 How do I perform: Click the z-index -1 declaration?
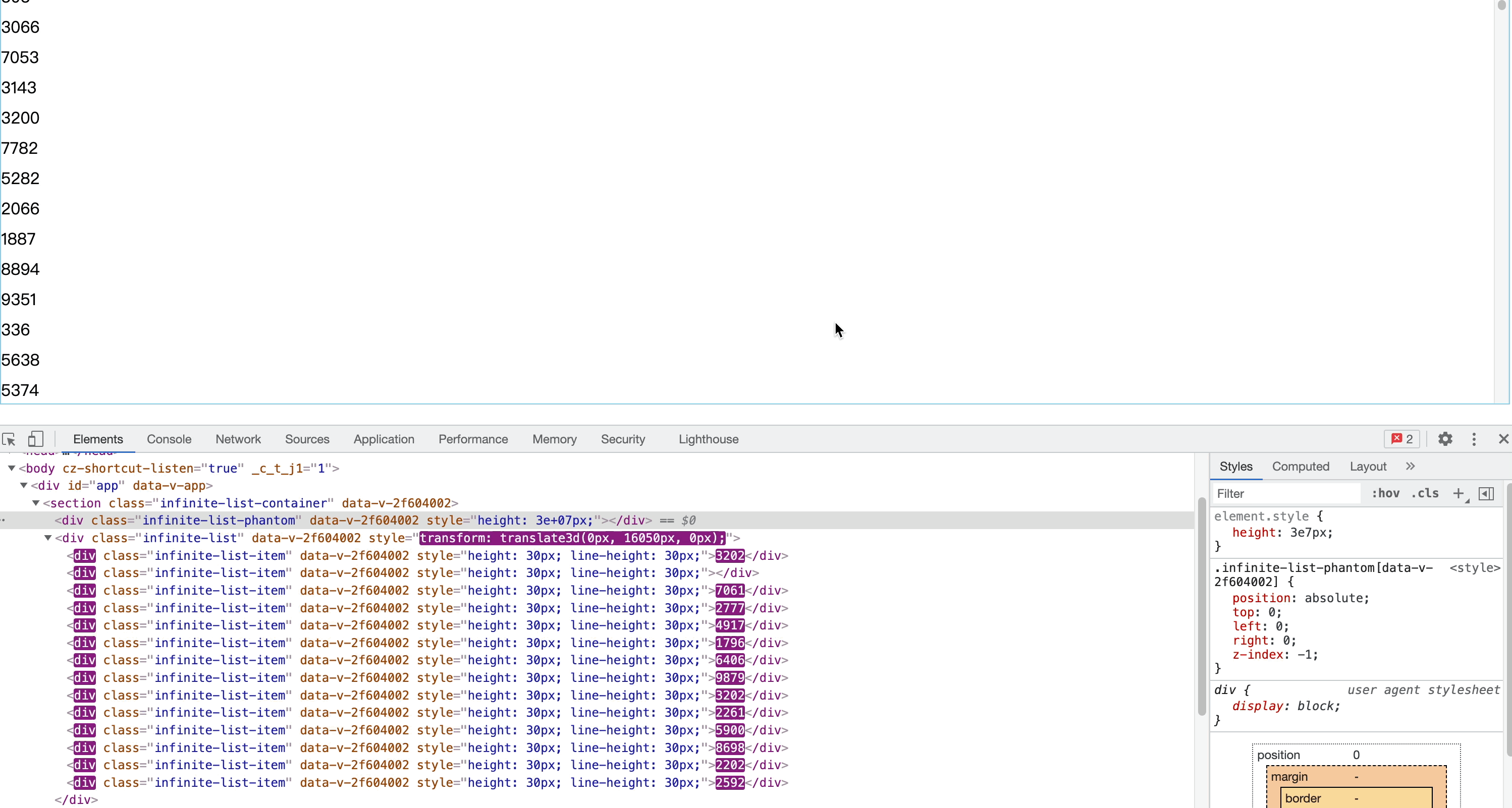click(1275, 654)
